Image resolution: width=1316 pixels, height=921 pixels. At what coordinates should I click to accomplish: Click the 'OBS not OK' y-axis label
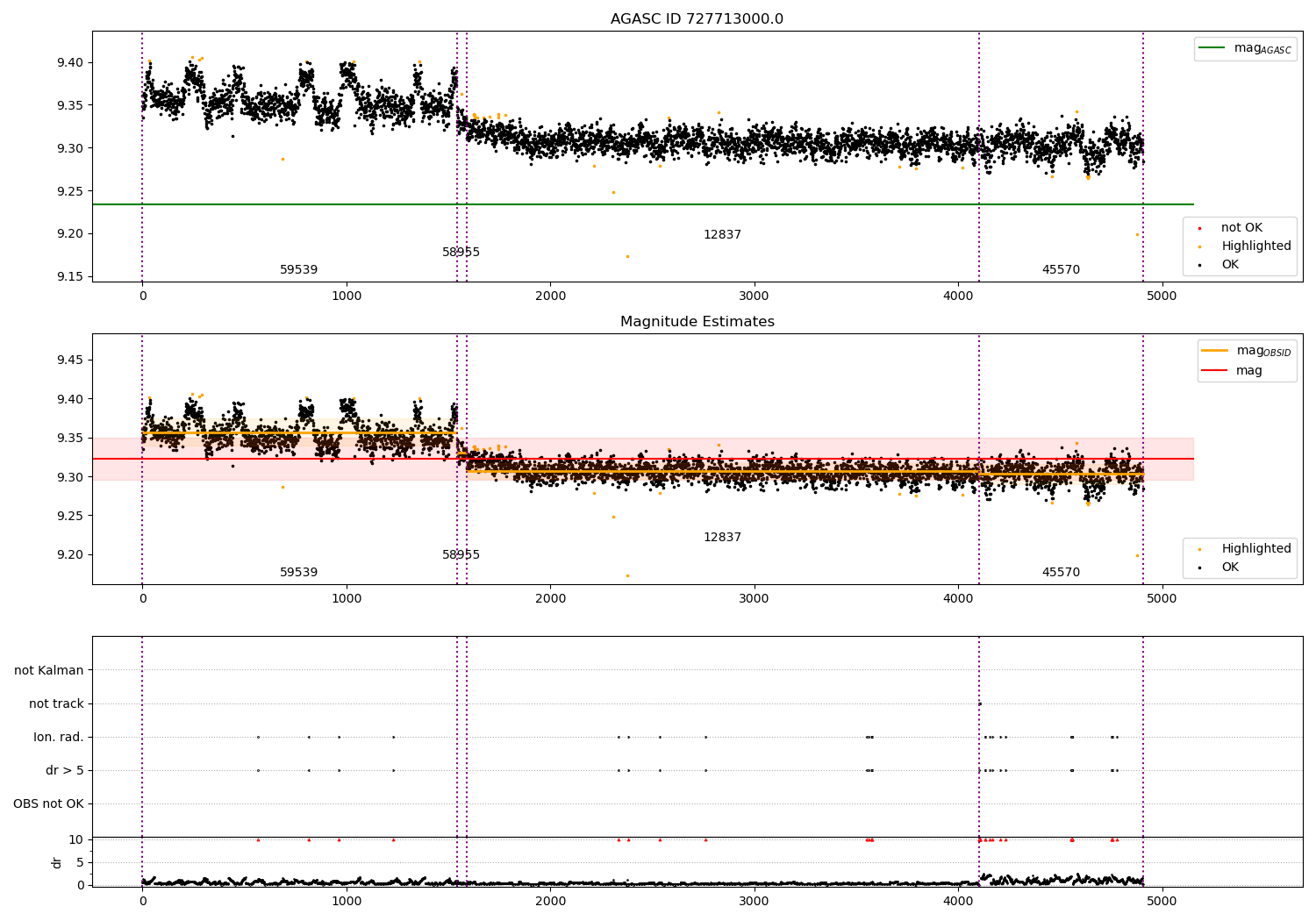[x=48, y=804]
